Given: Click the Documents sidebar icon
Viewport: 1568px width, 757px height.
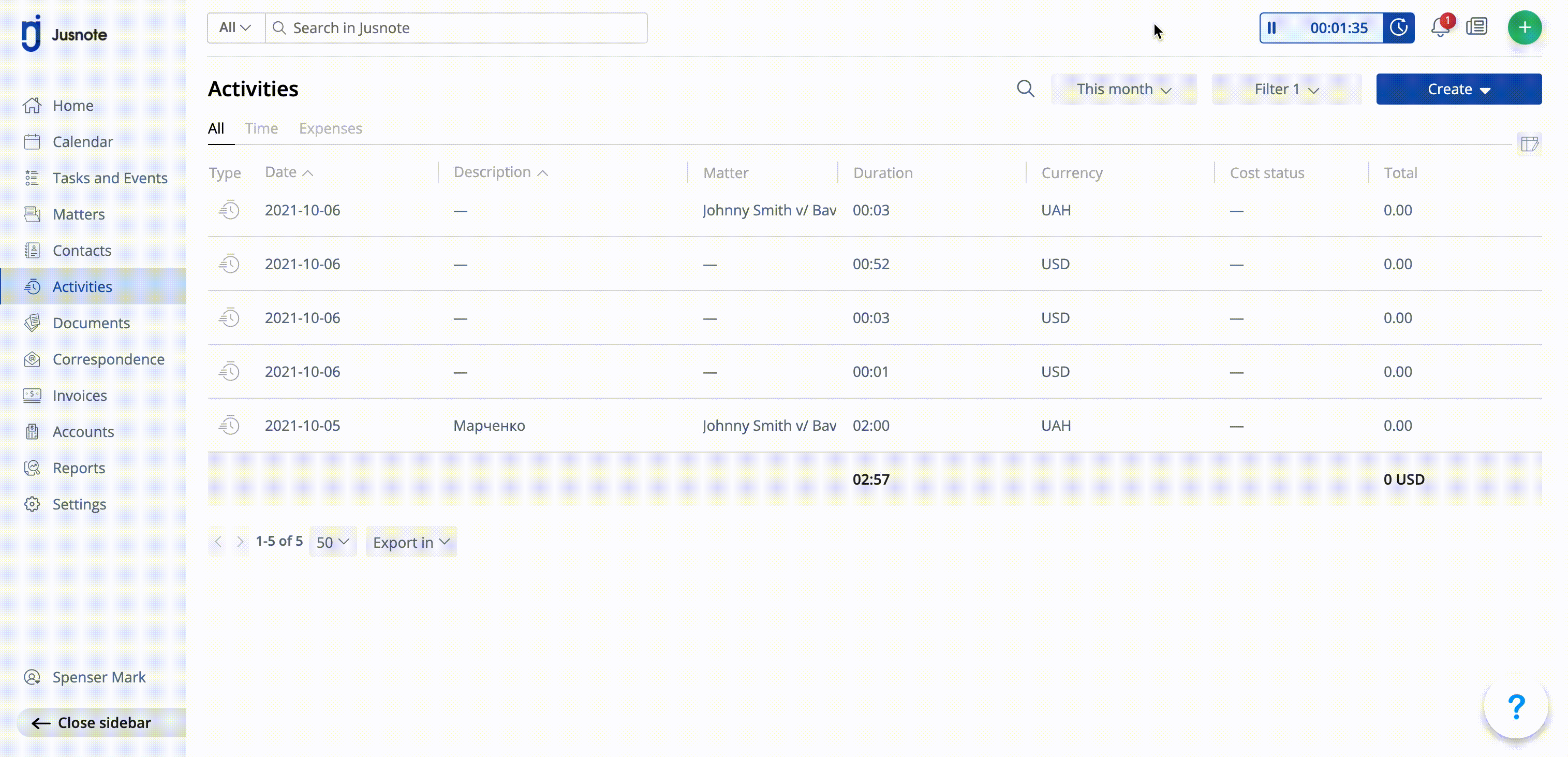Looking at the screenshot, I should (32, 323).
